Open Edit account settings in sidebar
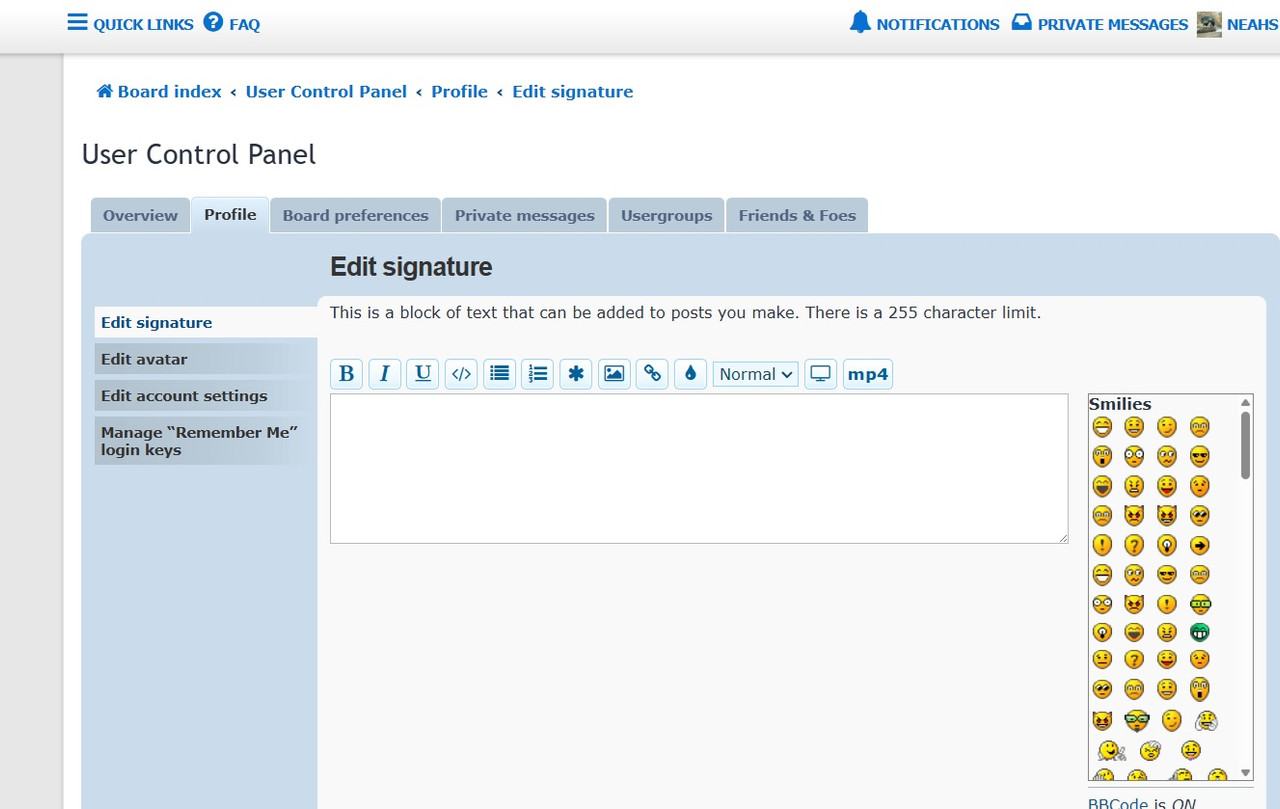 point(206,396)
